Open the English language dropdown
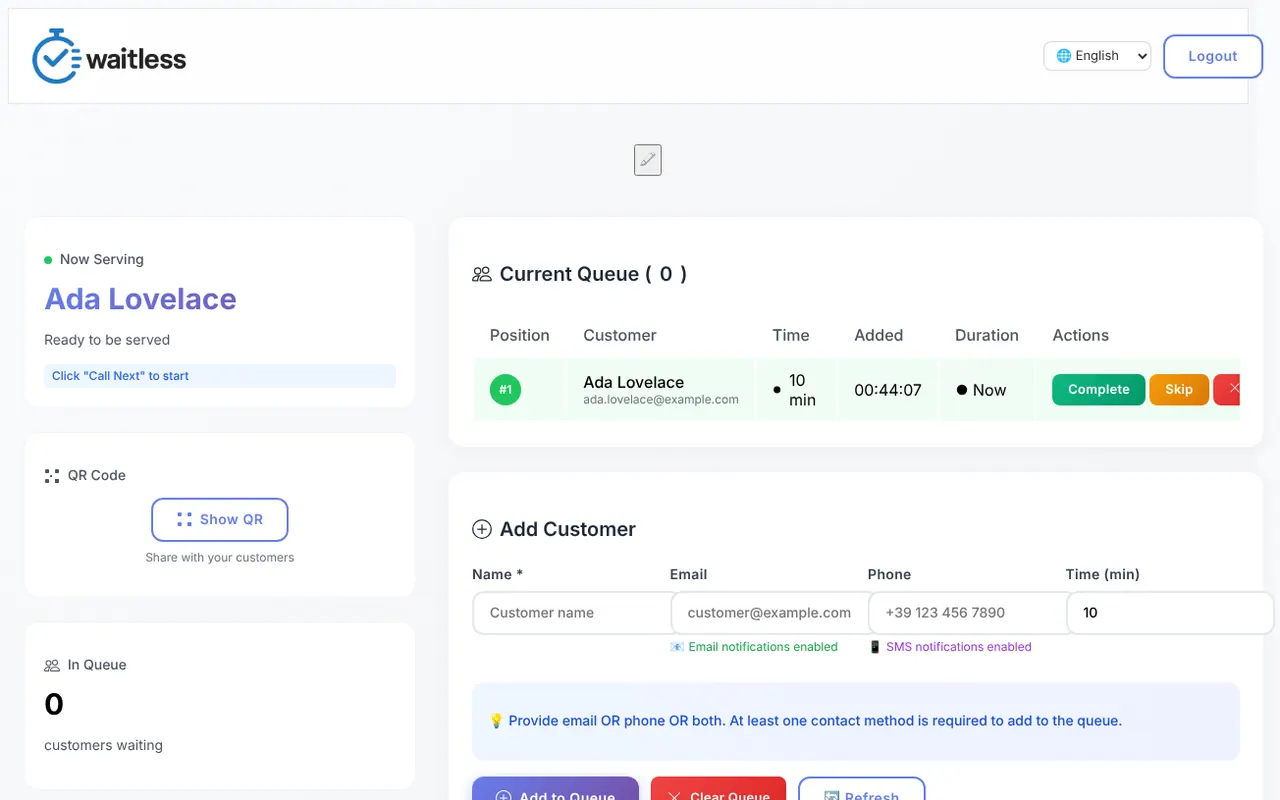1280x800 pixels. [x=1097, y=56]
